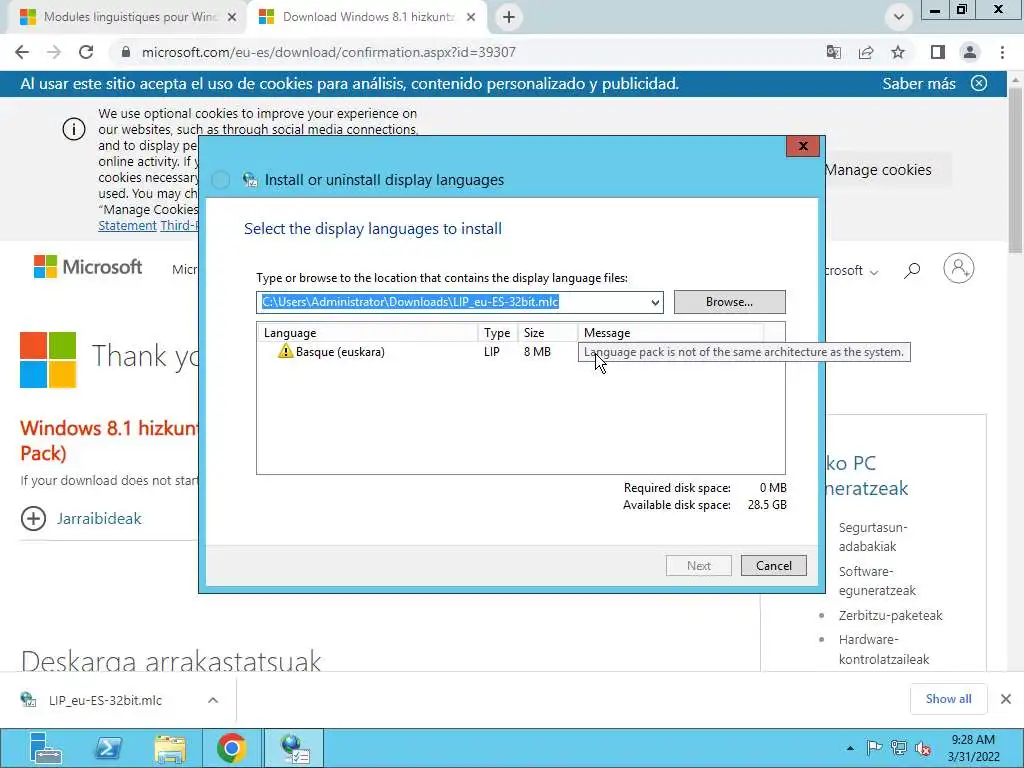The height and width of the screenshot is (768, 1024).
Task: Click the Message column header
Action: 670,332
